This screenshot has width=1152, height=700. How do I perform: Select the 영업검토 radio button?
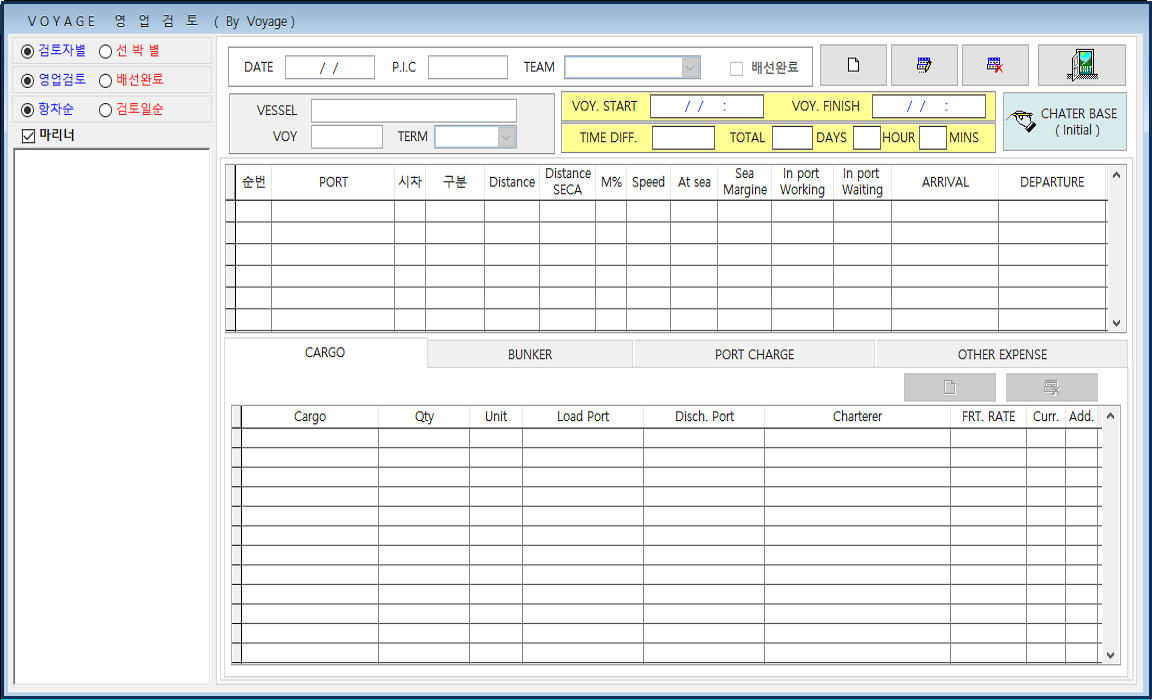[28, 80]
